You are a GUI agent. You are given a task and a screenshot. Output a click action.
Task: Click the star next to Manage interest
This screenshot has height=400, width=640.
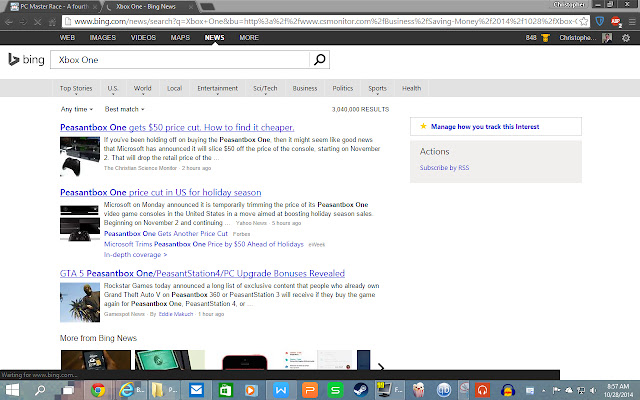point(423,126)
